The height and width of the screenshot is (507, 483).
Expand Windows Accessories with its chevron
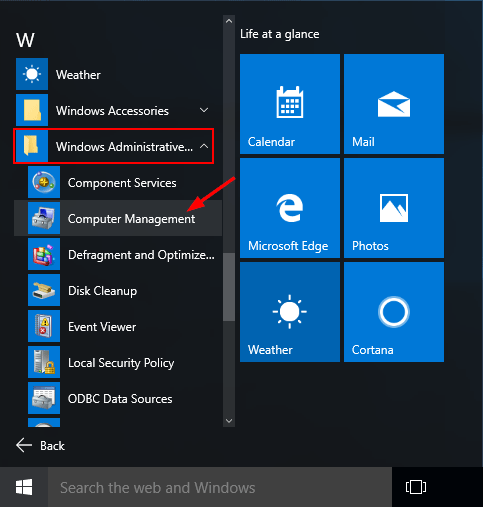coord(204,110)
